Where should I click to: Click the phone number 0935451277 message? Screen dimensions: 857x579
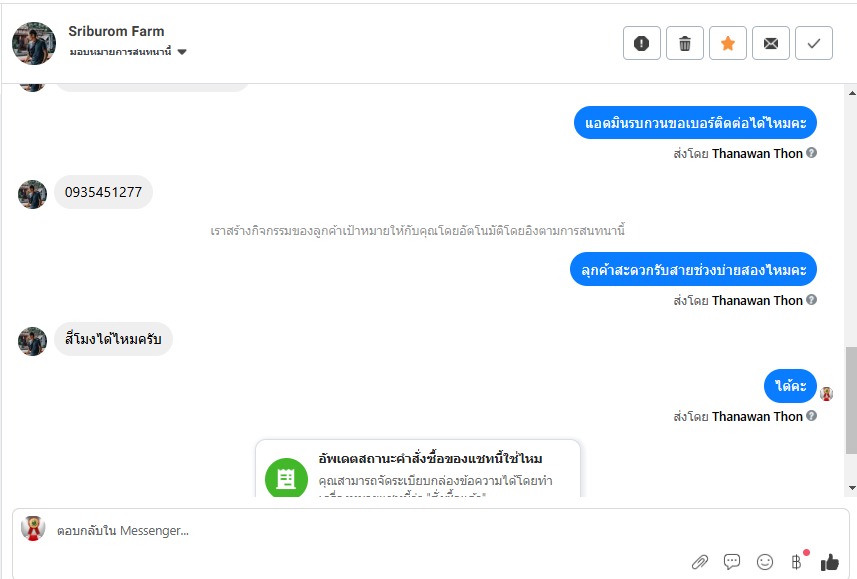(x=103, y=192)
